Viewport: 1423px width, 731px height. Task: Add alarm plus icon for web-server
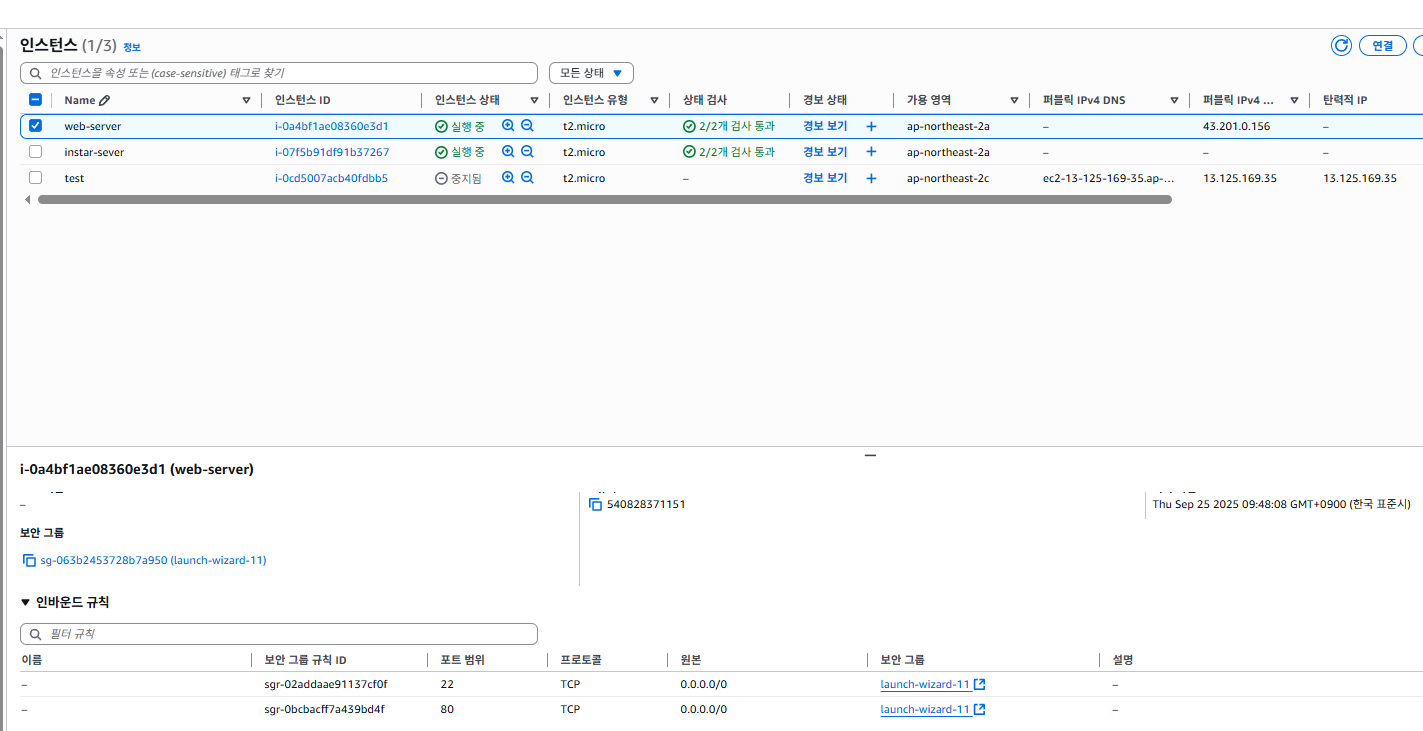coord(871,126)
